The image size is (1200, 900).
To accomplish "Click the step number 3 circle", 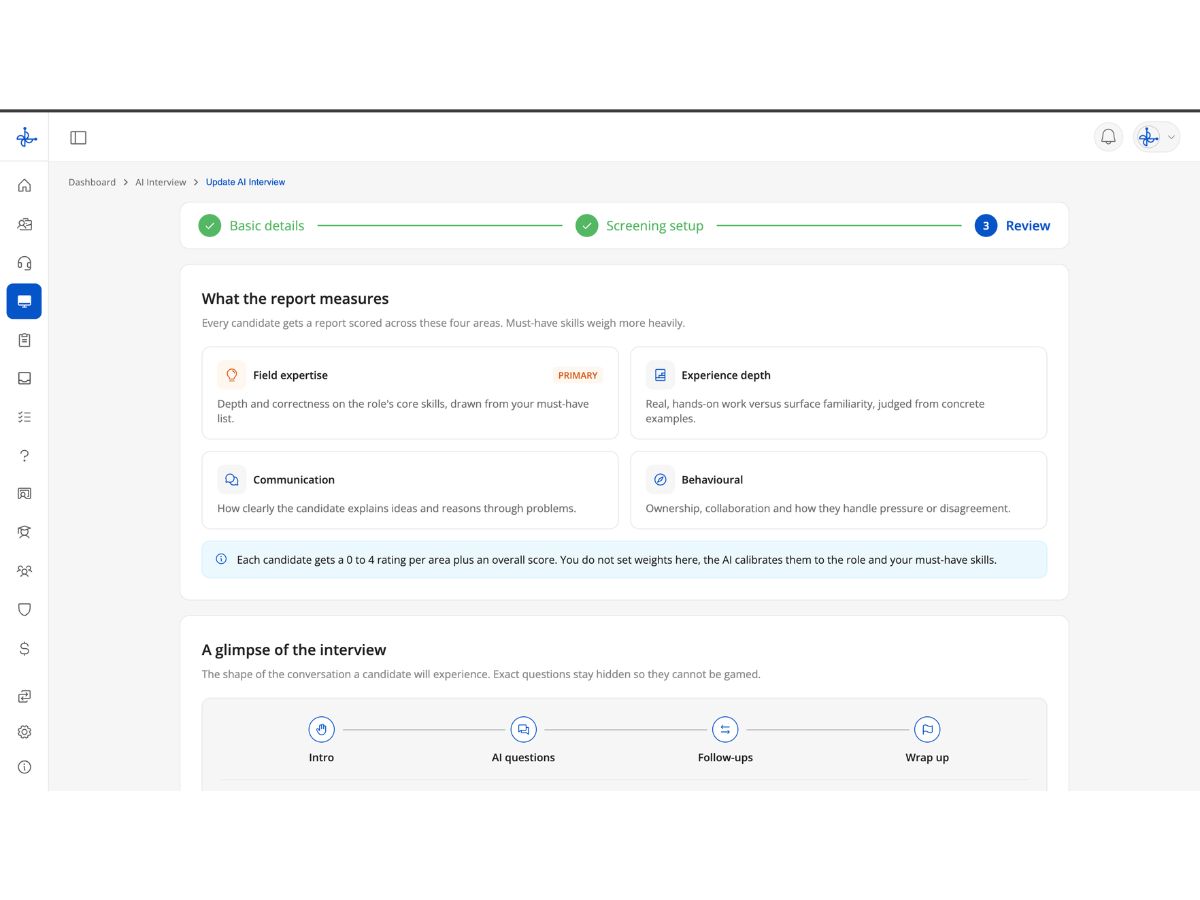I will click(986, 226).
